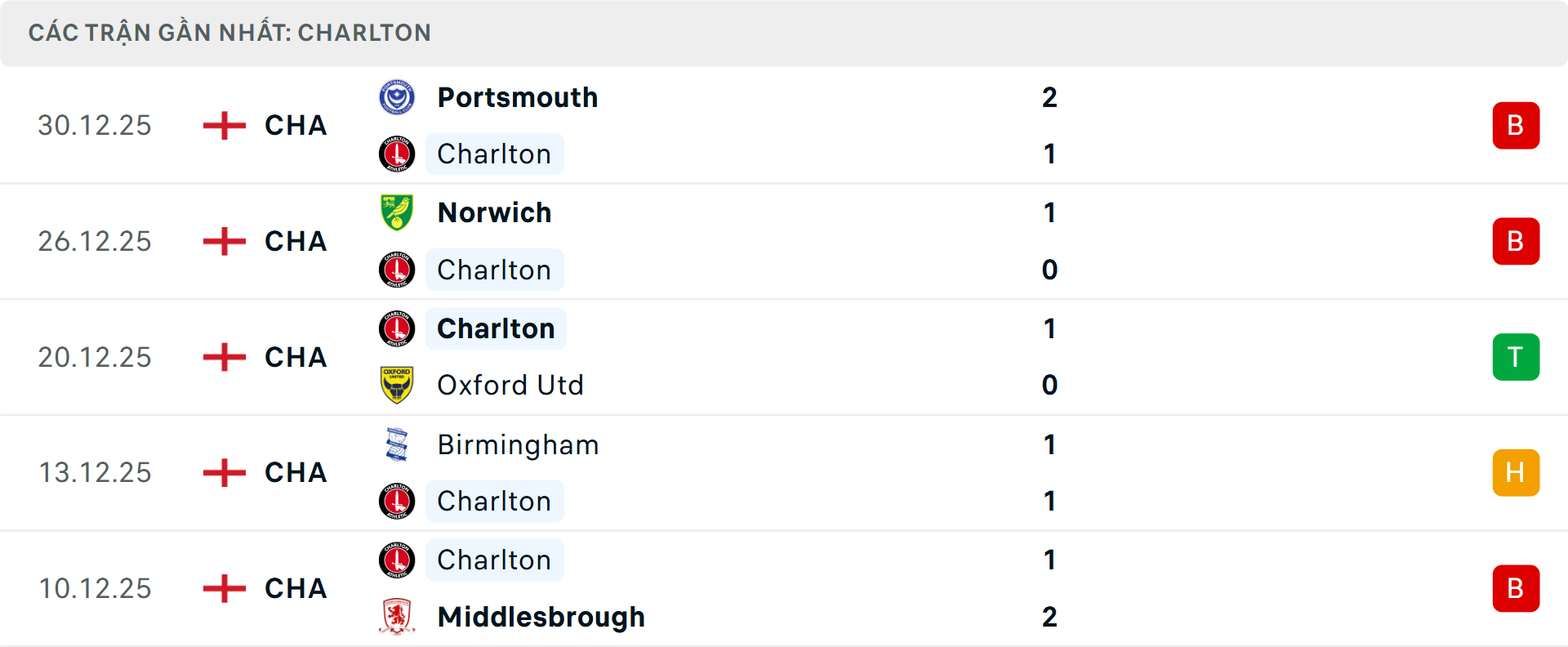
Task: Click the Portsmouth club crest
Action: click(397, 97)
